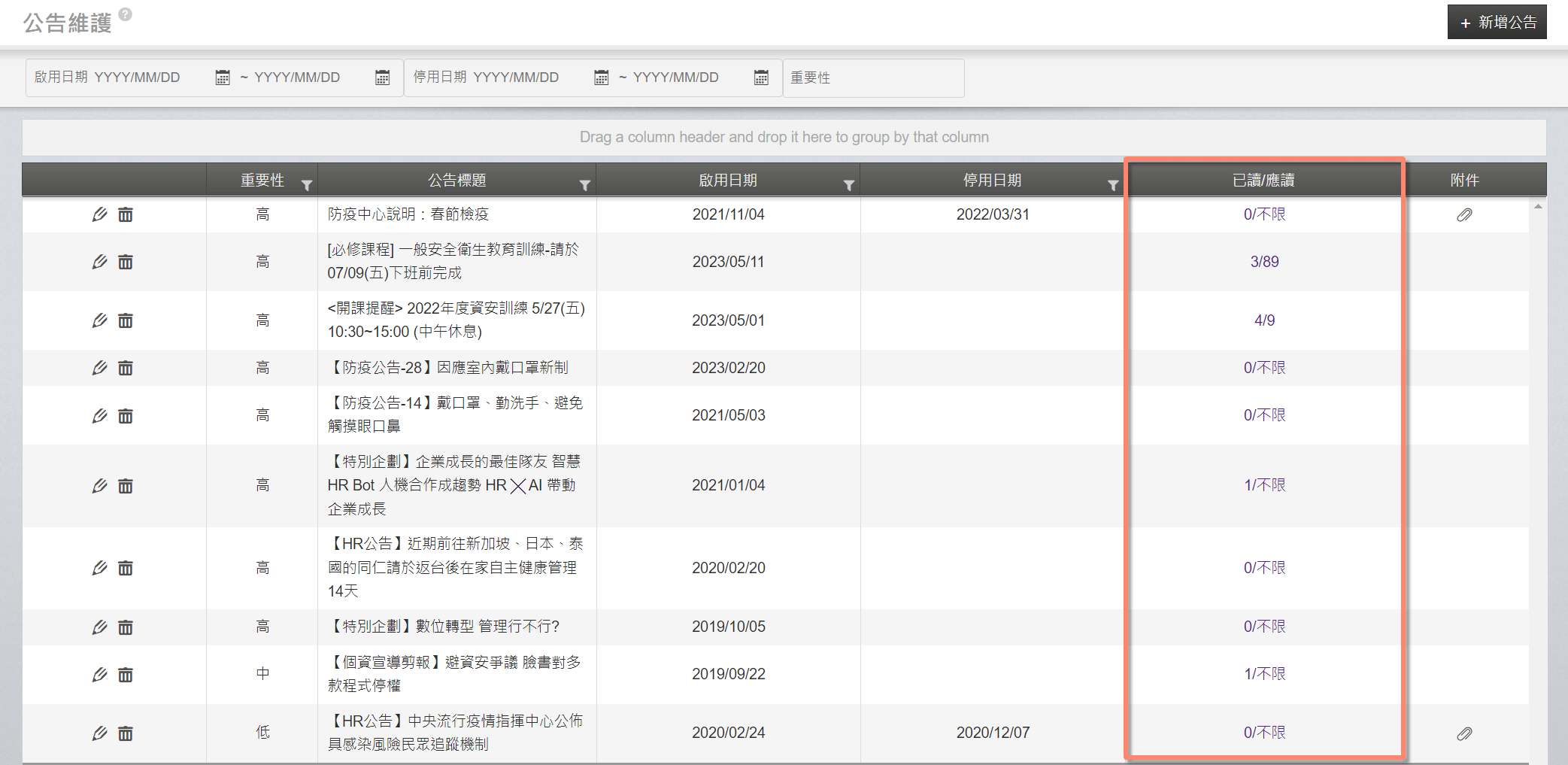
Task: Click the help question mark beside 公告維護
Action: pos(126,14)
